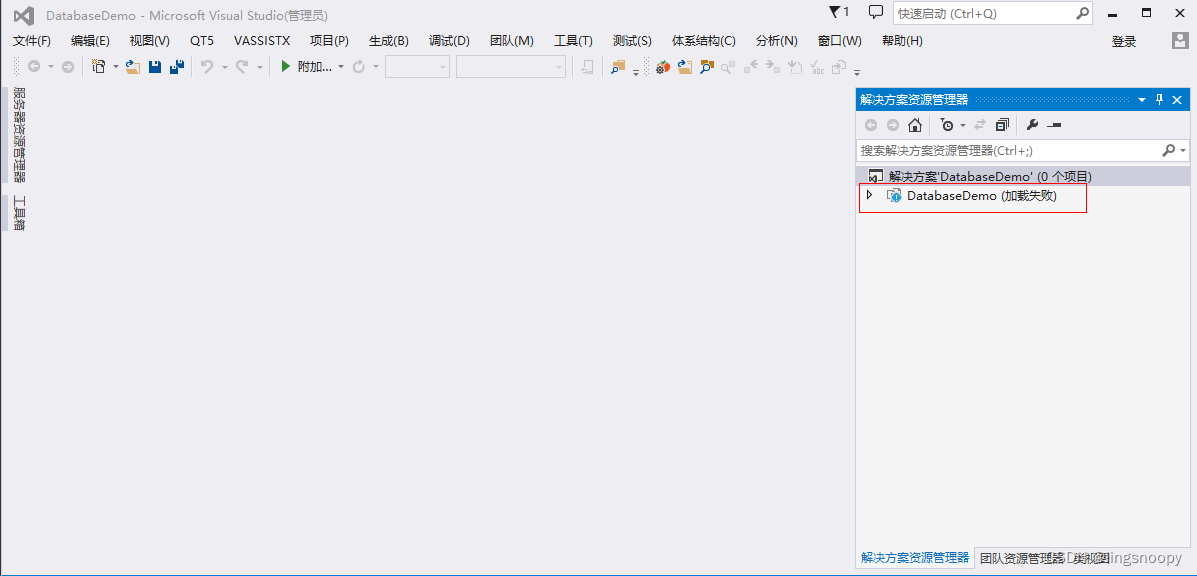The width and height of the screenshot is (1197, 576).
Task: Open Solution Explorer window position dropdown
Action: (x=1142, y=100)
